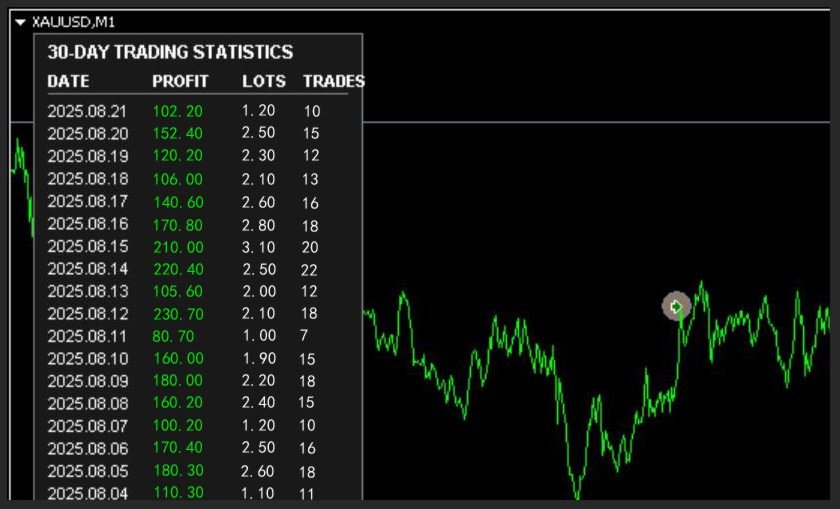
Task: Select the date 2025.08.16
Action: 88,224
